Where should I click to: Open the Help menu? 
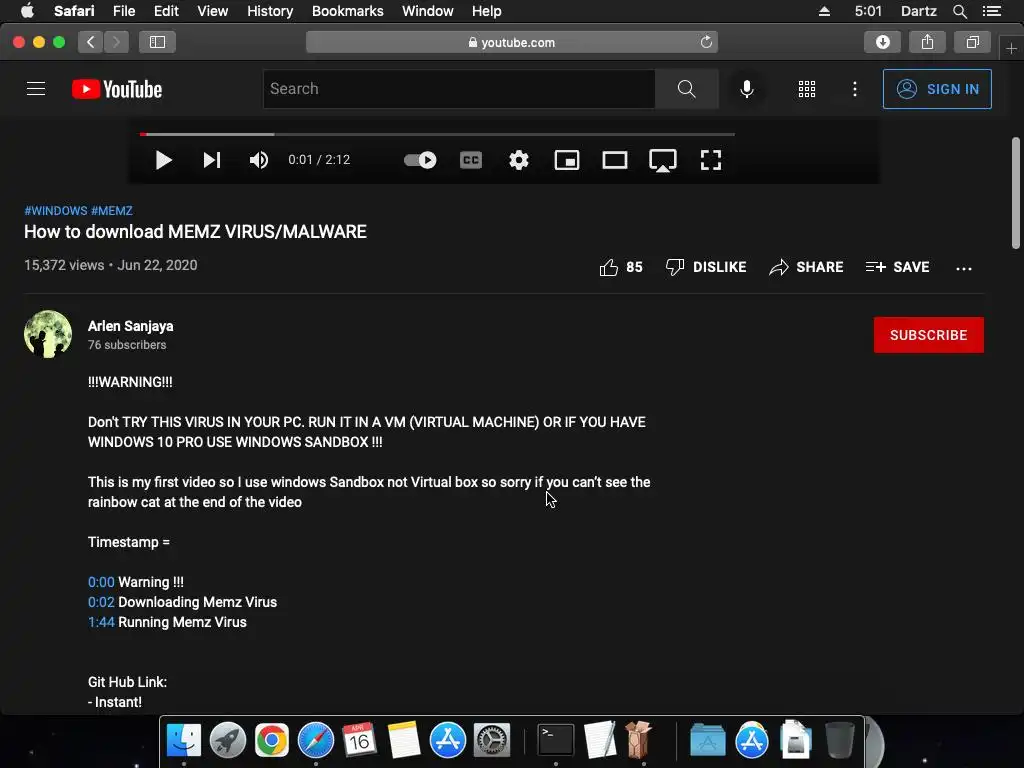487,11
